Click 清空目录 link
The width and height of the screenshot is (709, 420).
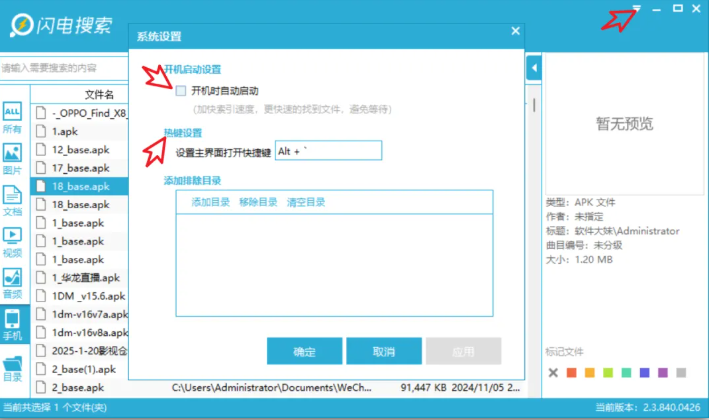(x=306, y=202)
